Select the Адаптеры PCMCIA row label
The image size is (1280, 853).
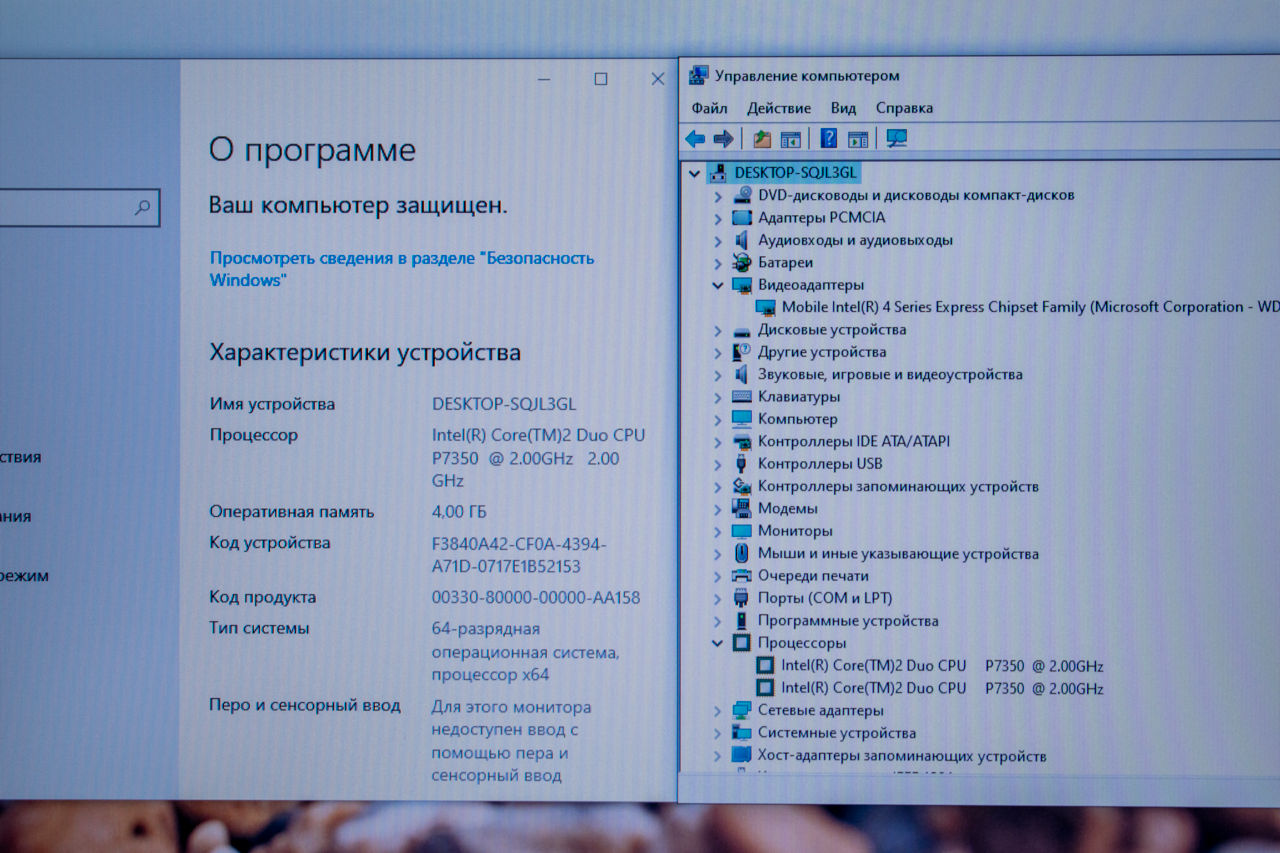click(821, 217)
